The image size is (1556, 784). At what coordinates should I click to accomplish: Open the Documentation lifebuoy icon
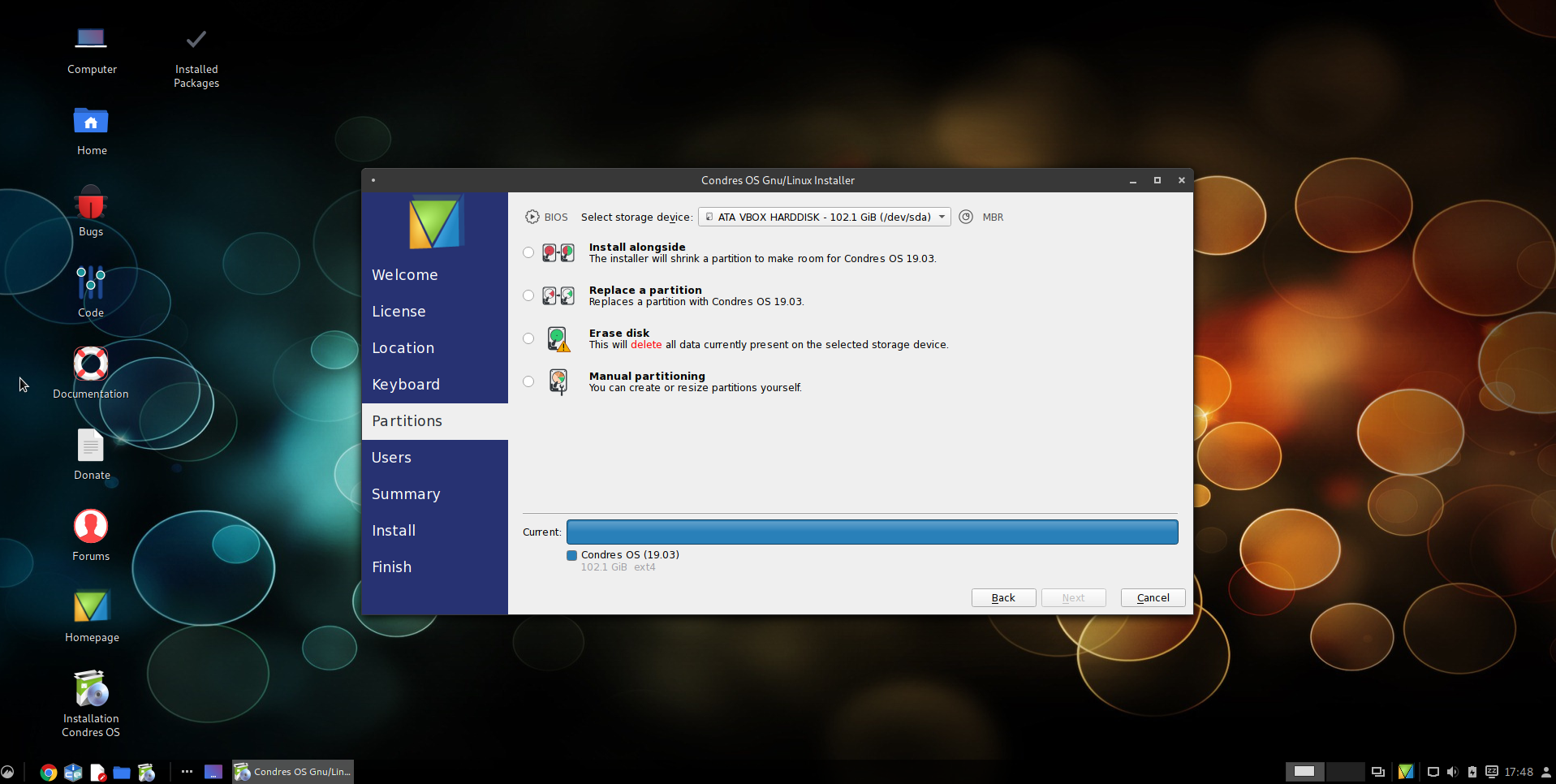pyautogui.click(x=91, y=364)
